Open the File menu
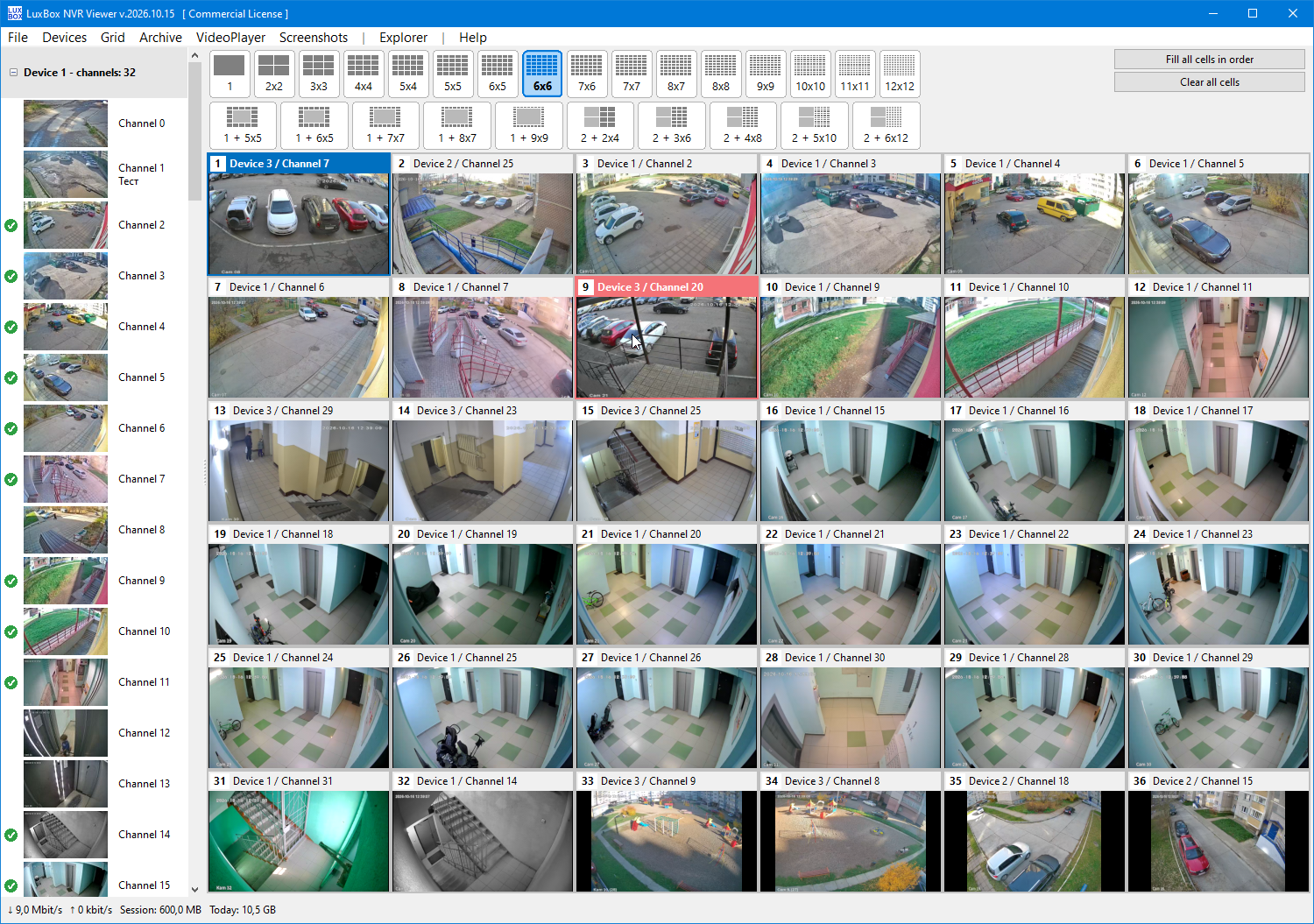 click(18, 38)
